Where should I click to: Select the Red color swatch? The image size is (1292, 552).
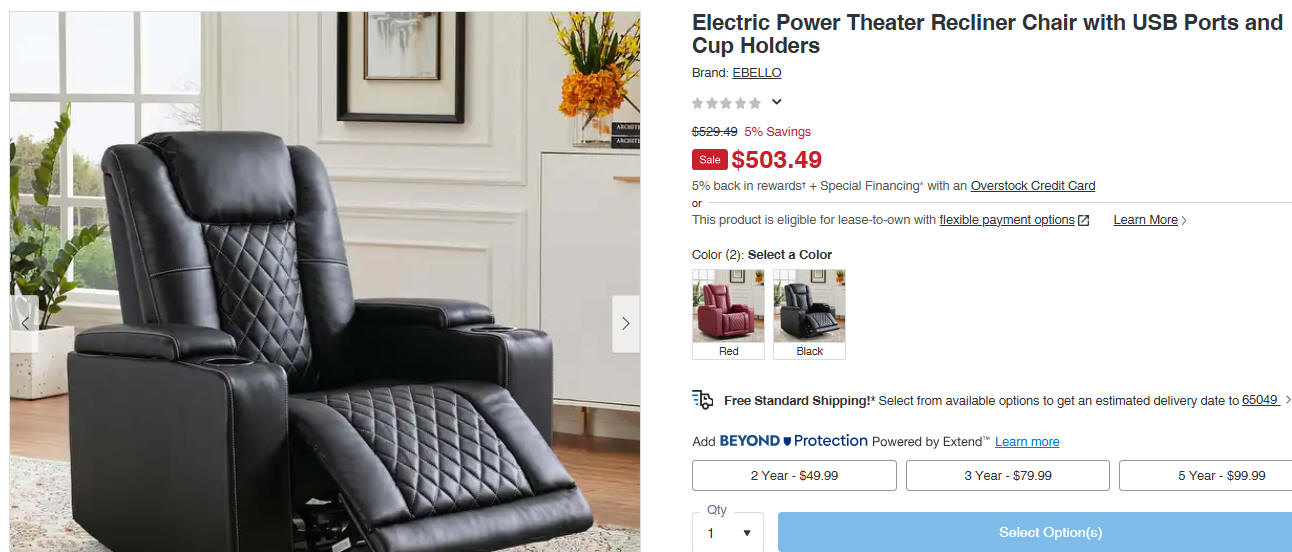(728, 314)
